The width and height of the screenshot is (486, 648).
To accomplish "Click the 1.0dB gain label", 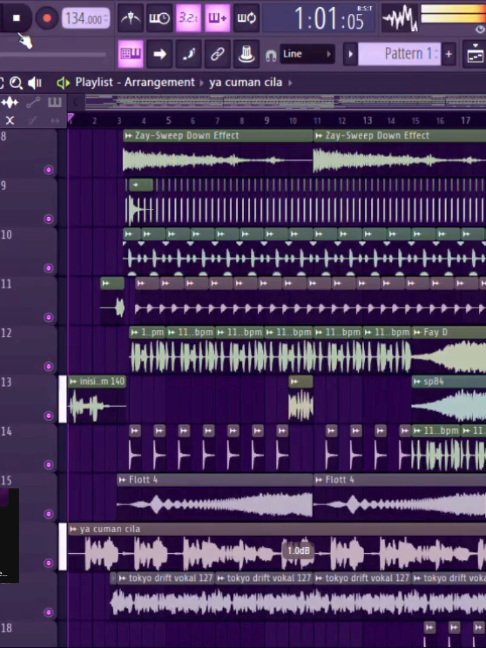I will (298, 551).
